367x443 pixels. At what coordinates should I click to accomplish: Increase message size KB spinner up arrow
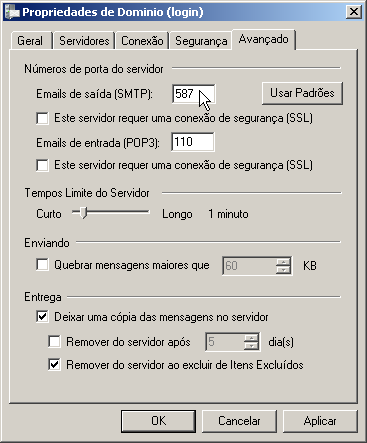tap(283, 262)
